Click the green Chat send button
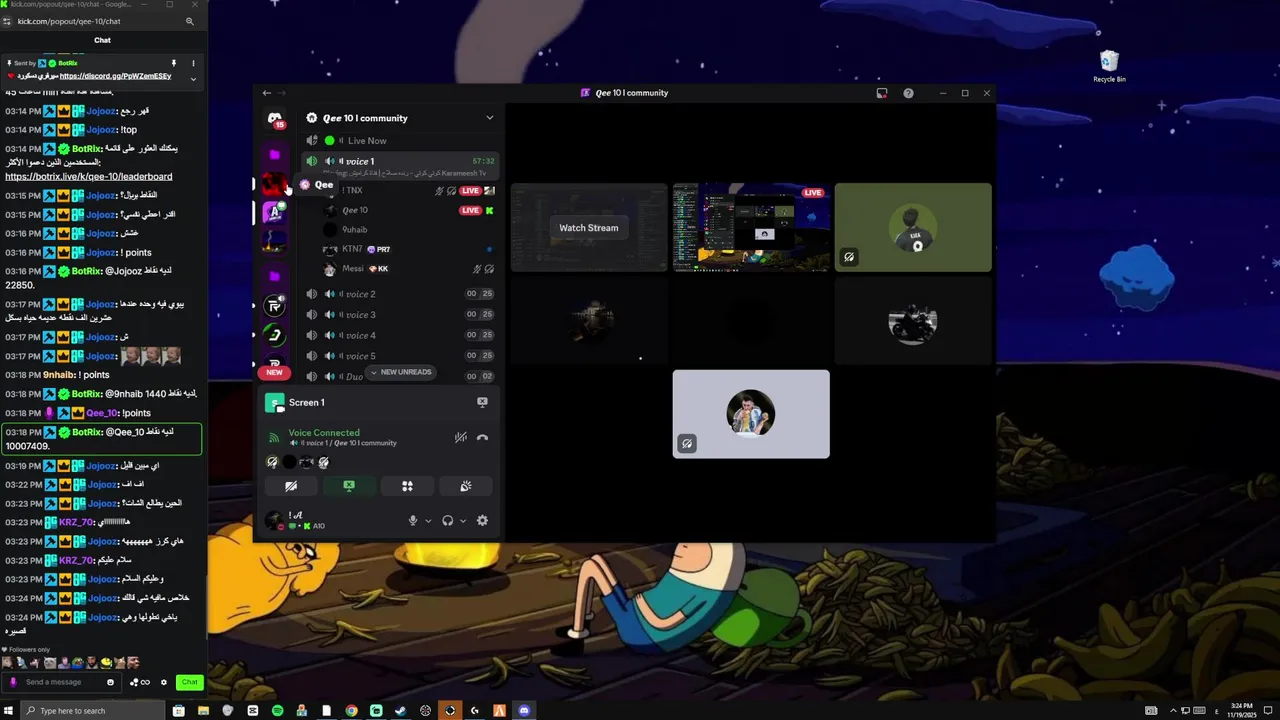 click(x=189, y=682)
